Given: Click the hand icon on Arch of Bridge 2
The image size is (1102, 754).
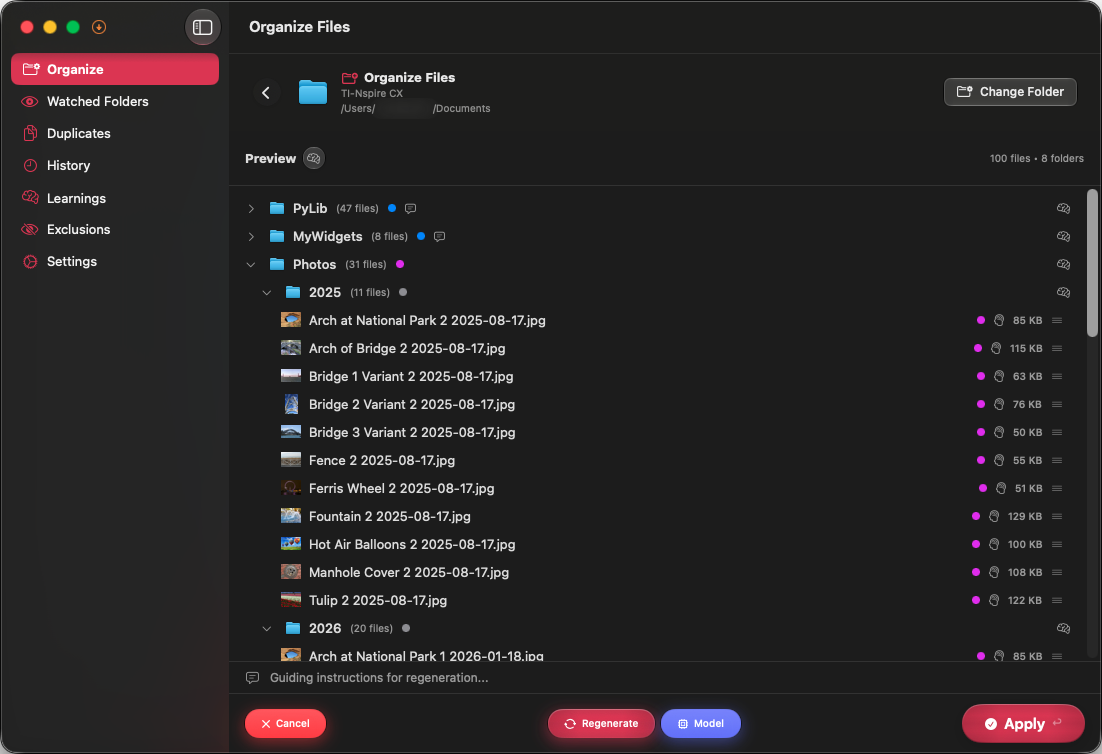Looking at the screenshot, I should (996, 349).
